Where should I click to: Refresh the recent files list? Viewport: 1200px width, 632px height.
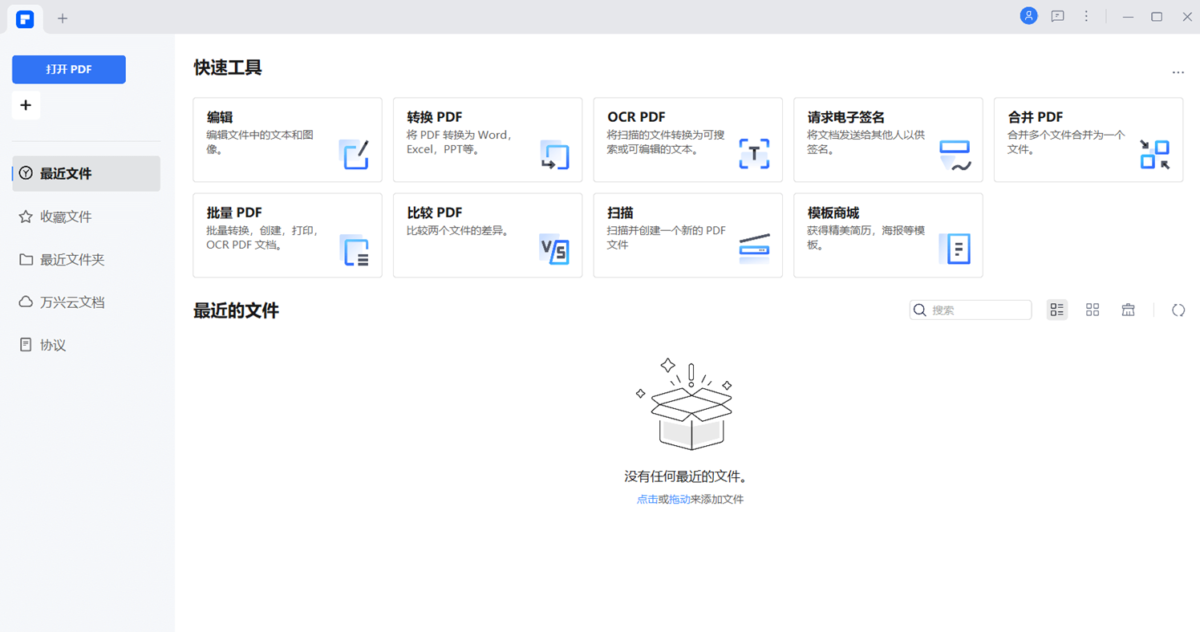tap(1178, 310)
